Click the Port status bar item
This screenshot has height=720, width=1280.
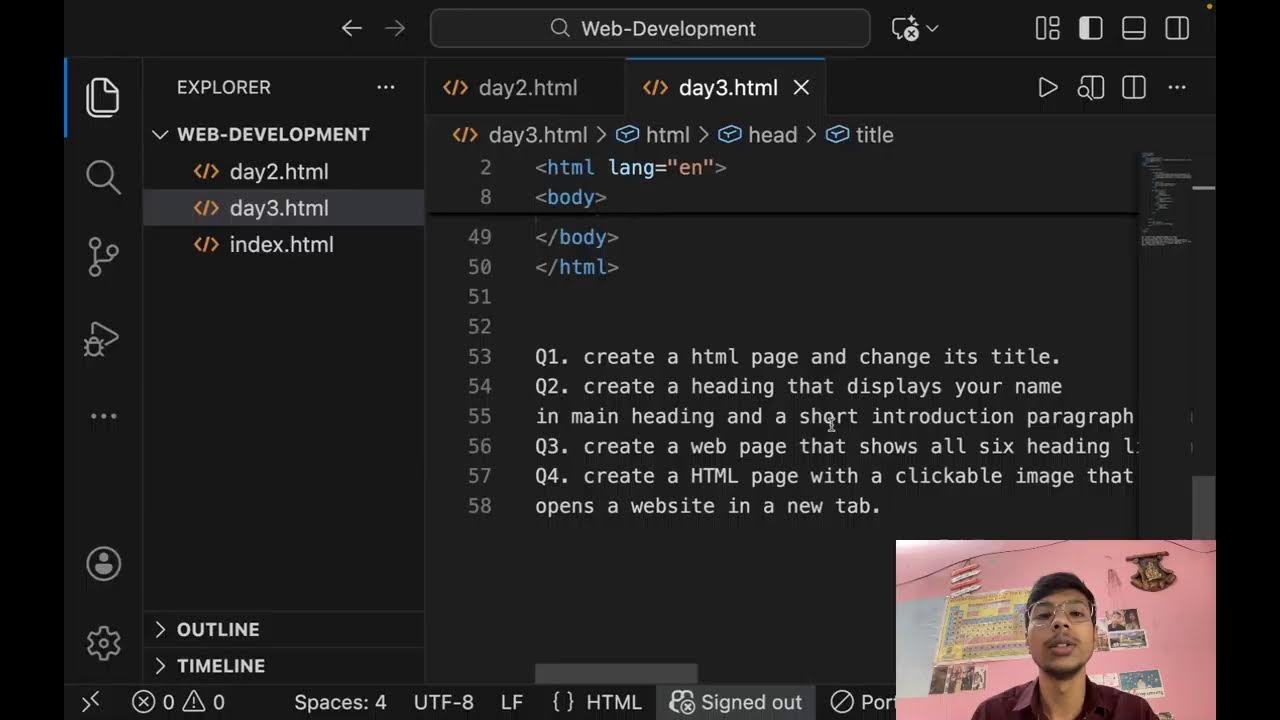pos(864,702)
